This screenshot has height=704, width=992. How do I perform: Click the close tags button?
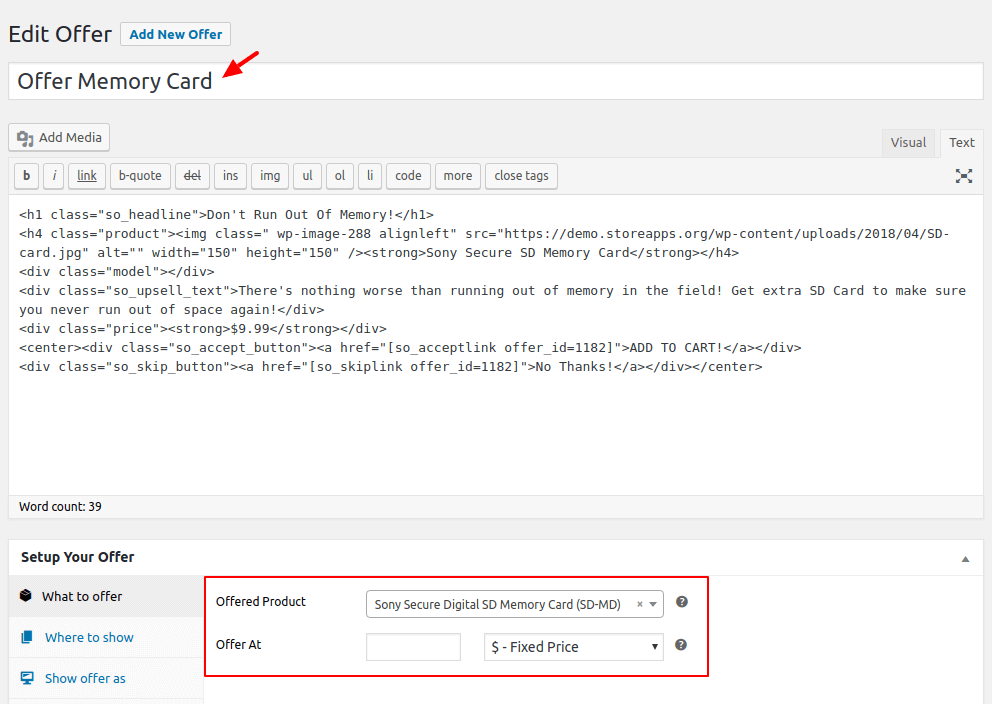click(521, 176)
